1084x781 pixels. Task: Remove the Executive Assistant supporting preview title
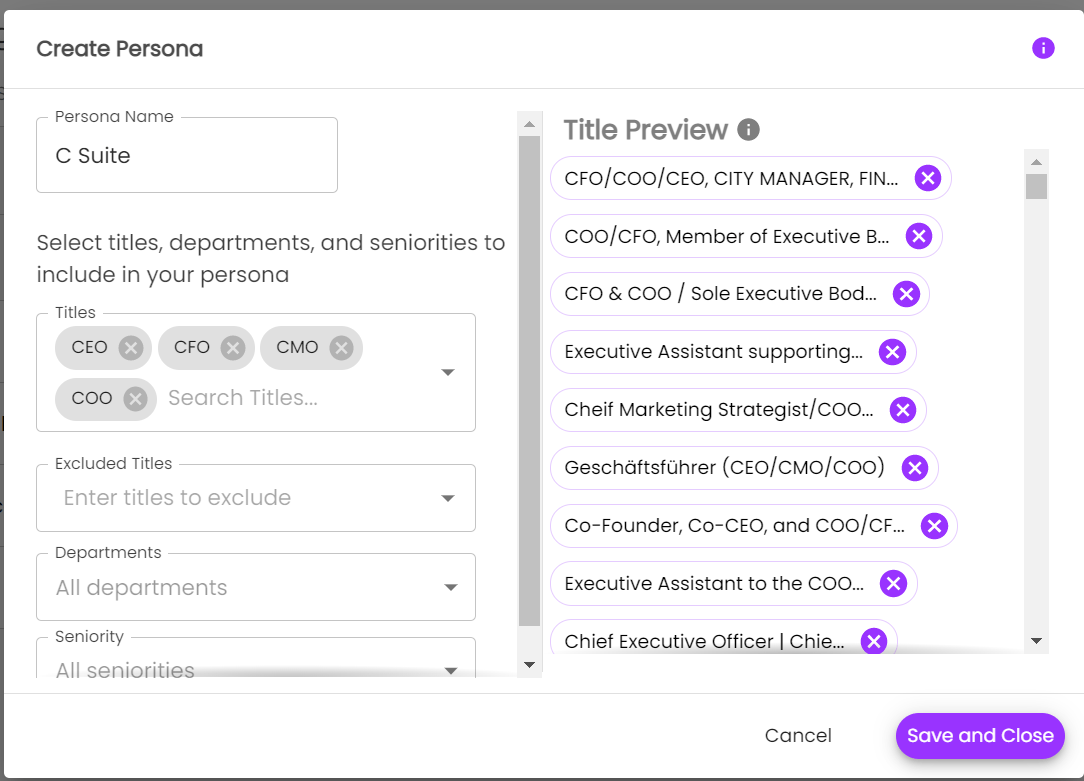pos(891,352)
